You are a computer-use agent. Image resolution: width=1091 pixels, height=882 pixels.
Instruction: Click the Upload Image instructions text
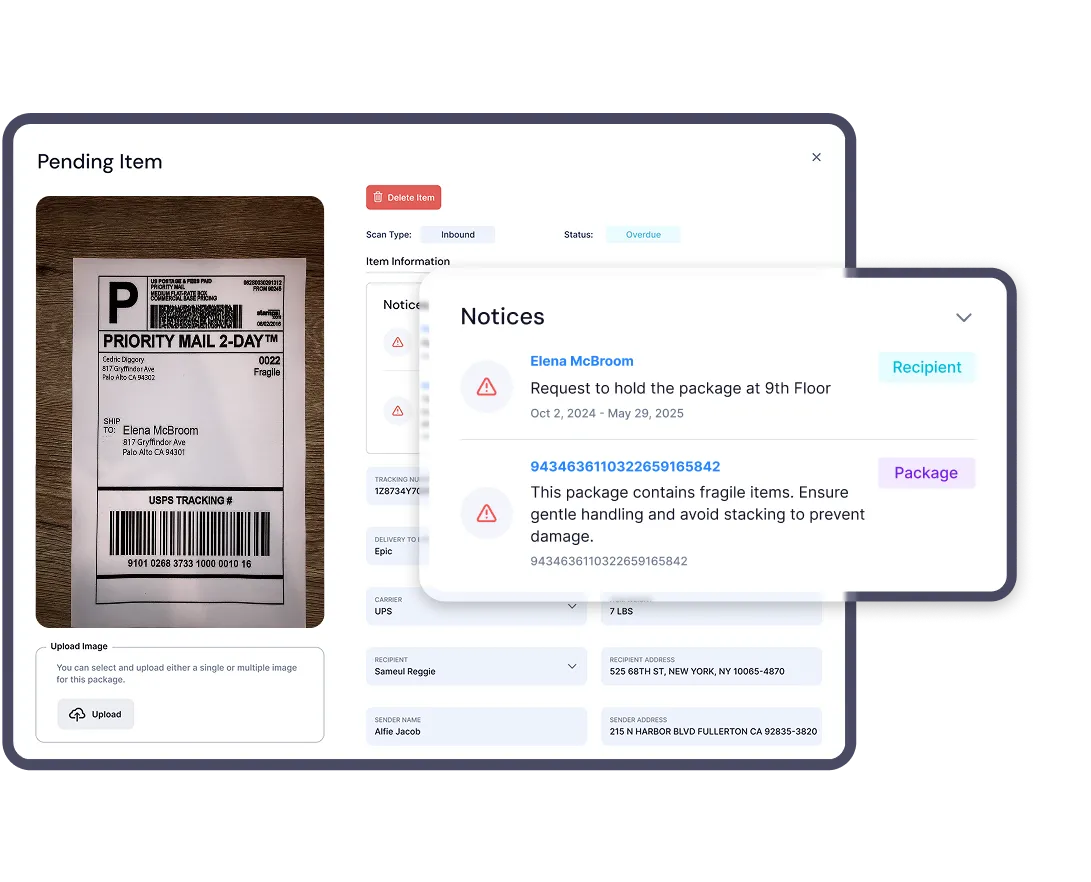[x=177, y=673]
